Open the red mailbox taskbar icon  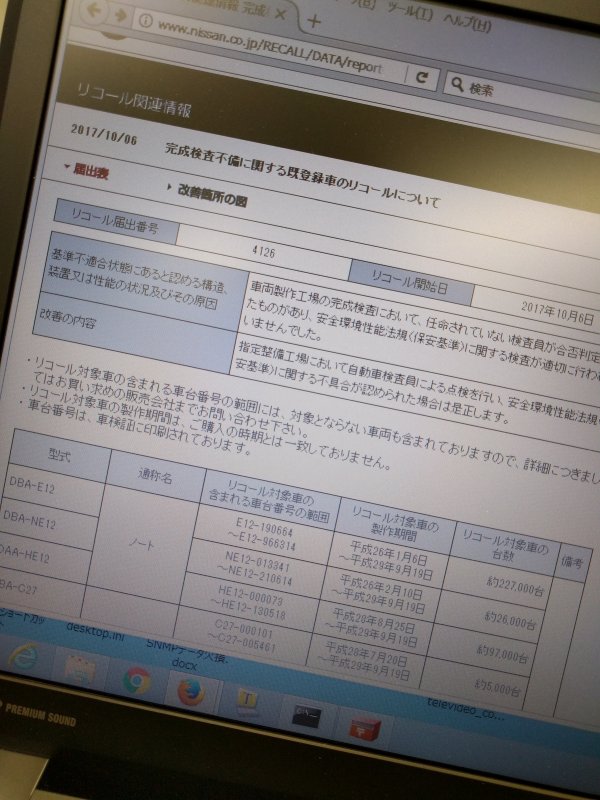tap(364, 729)
